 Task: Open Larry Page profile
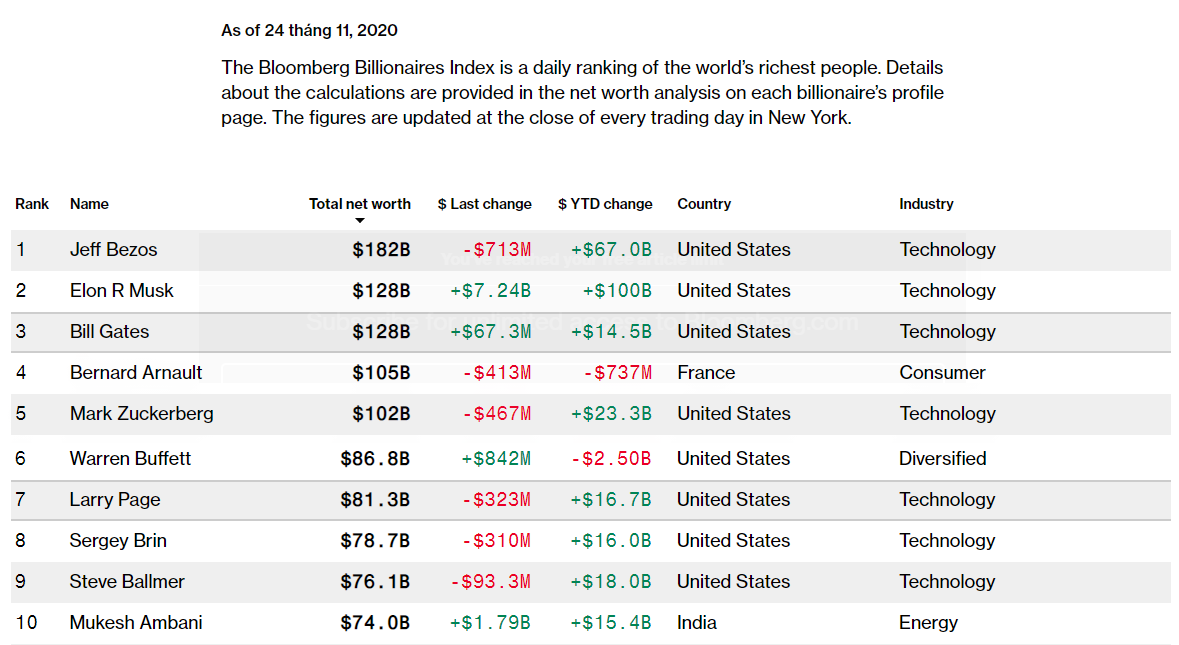coord(115,500)
